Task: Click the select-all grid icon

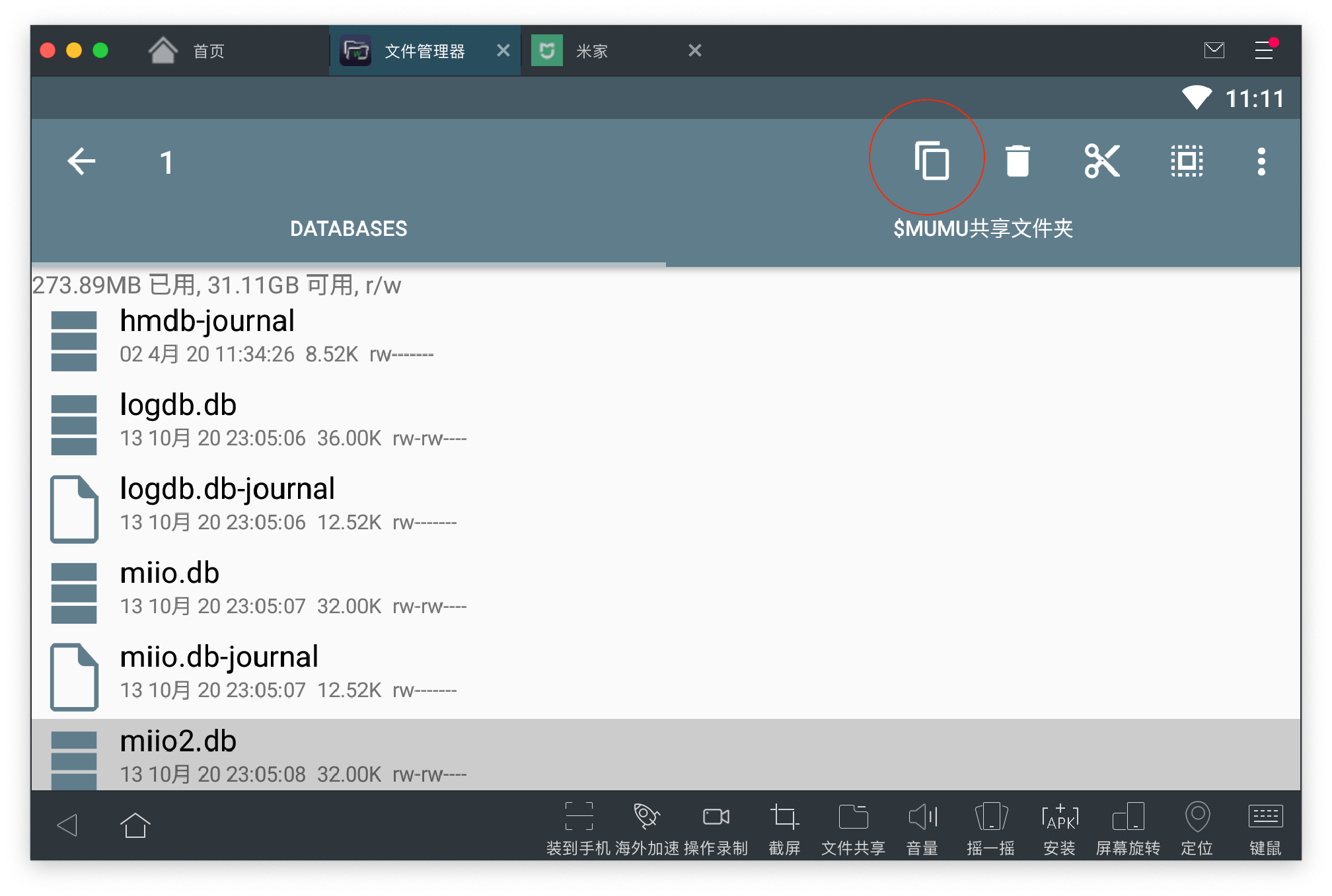Action: 1185,160
